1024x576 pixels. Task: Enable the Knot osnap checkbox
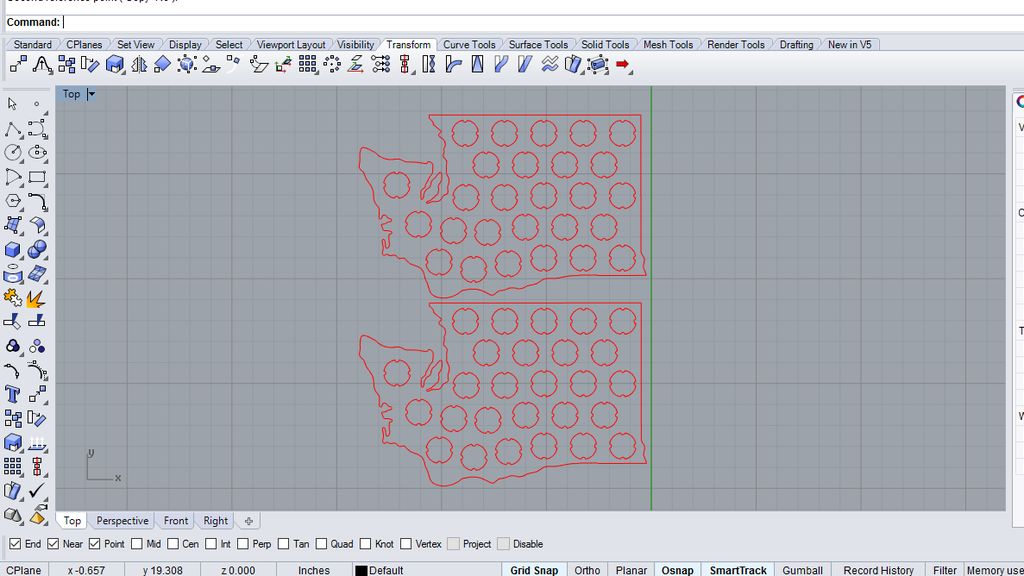click(x=366, y=544)
